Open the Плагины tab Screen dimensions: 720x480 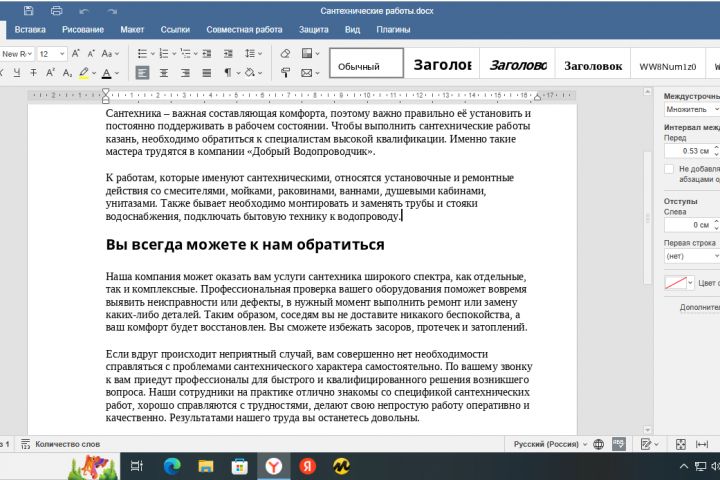pyautogui.click(x=394, y=29)
